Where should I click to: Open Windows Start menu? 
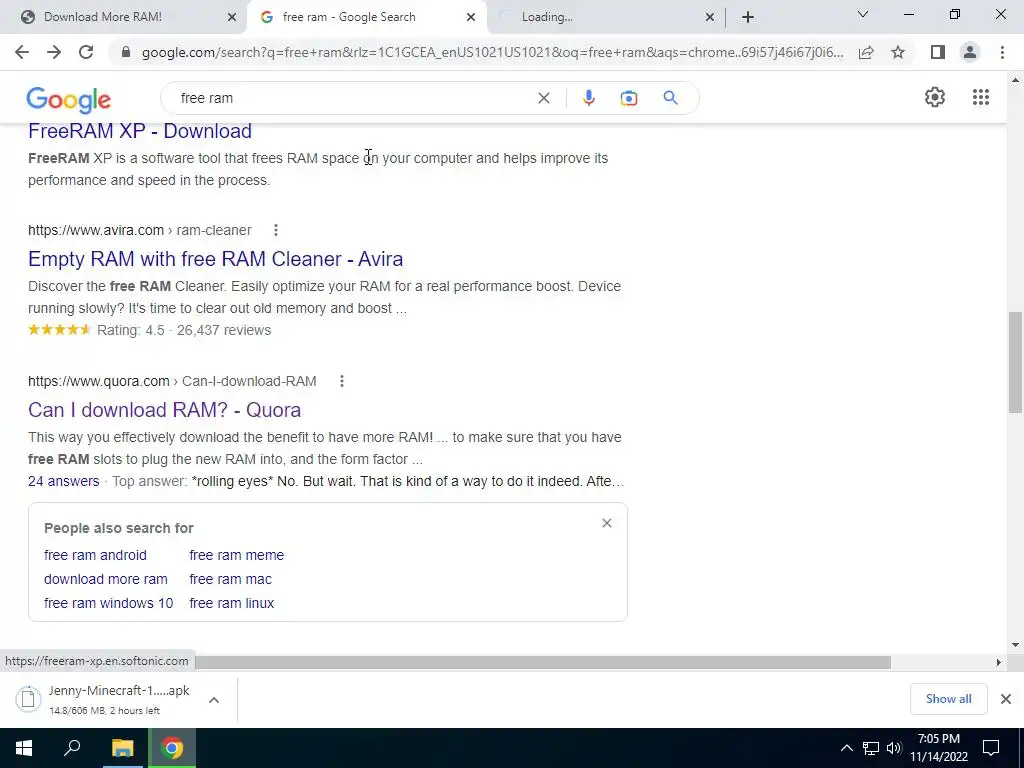click(x=24, y=748)
